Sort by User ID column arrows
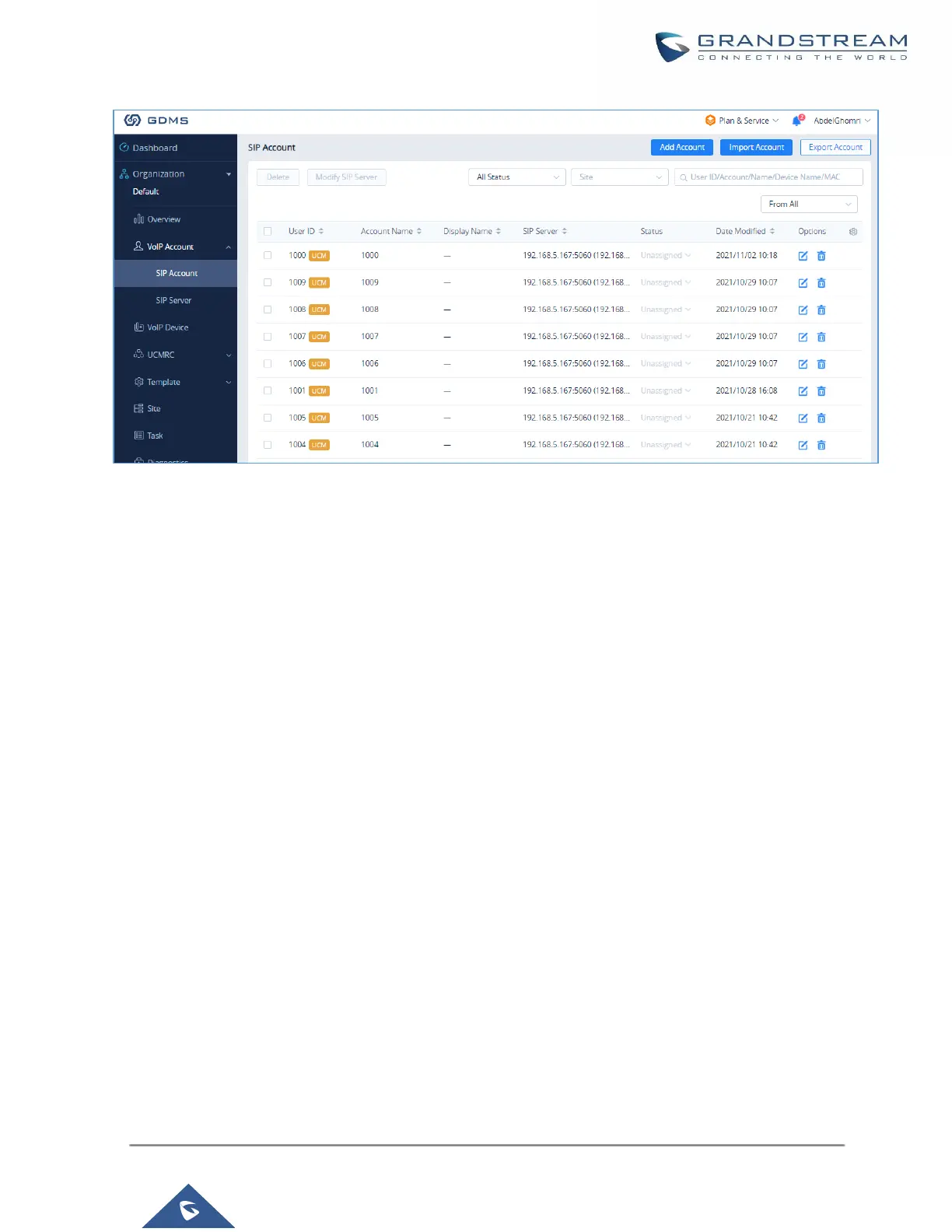 point(321,232)
